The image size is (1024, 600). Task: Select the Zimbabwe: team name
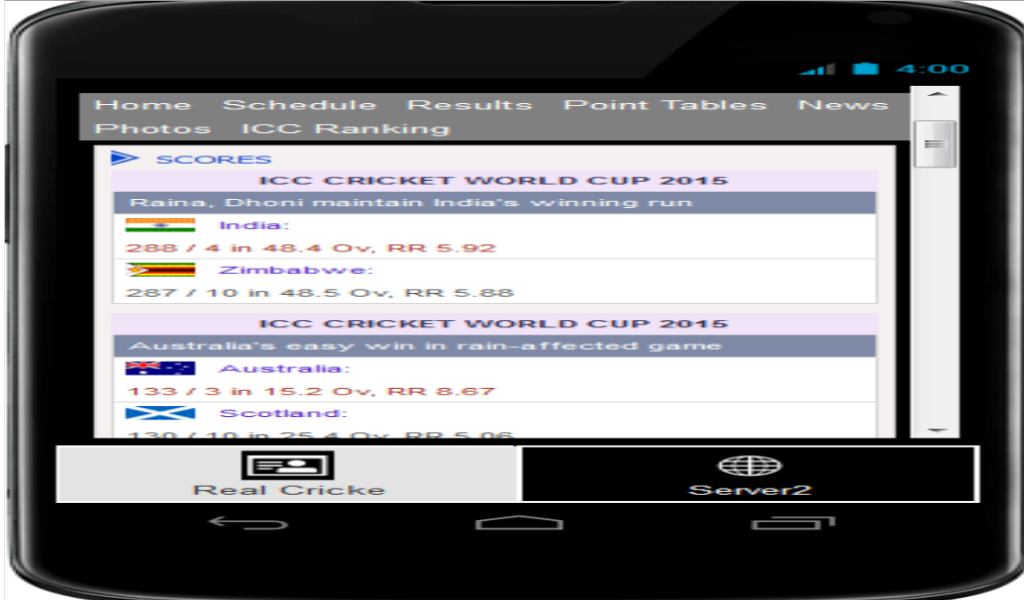pyautogui.click(x=295, y=270)
